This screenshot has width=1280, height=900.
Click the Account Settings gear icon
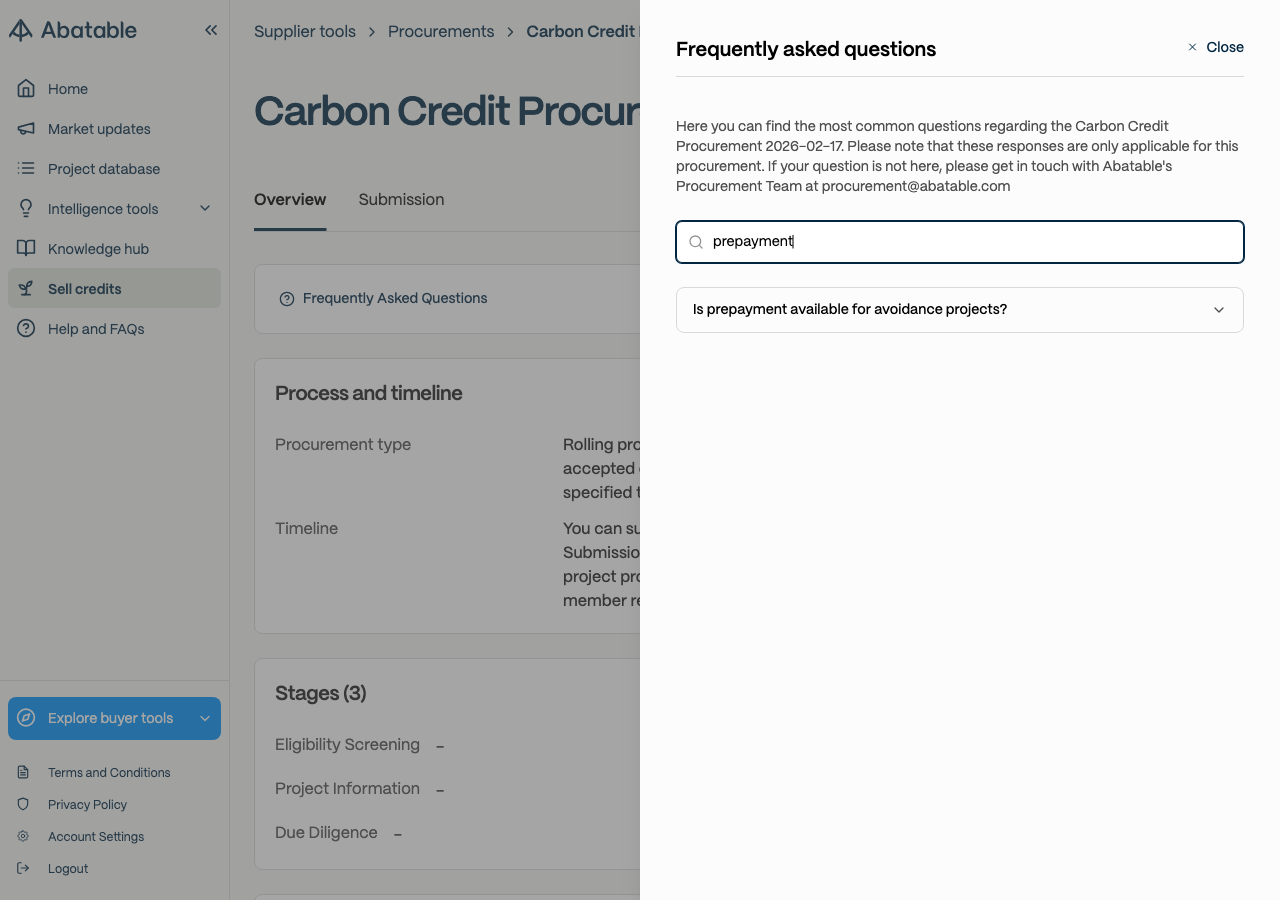coord(23,836)
